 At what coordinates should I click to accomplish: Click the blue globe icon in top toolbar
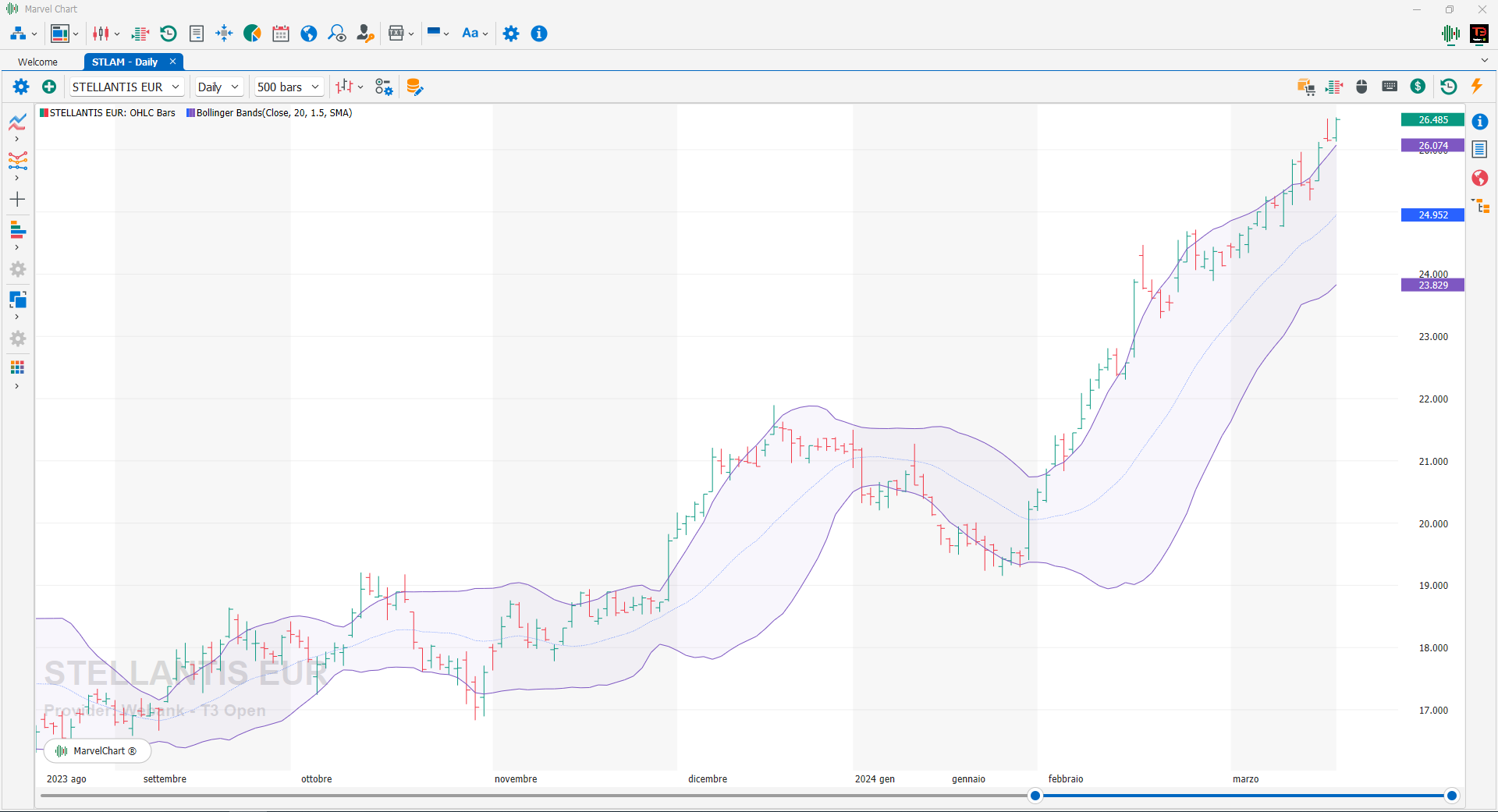[309, 34]
